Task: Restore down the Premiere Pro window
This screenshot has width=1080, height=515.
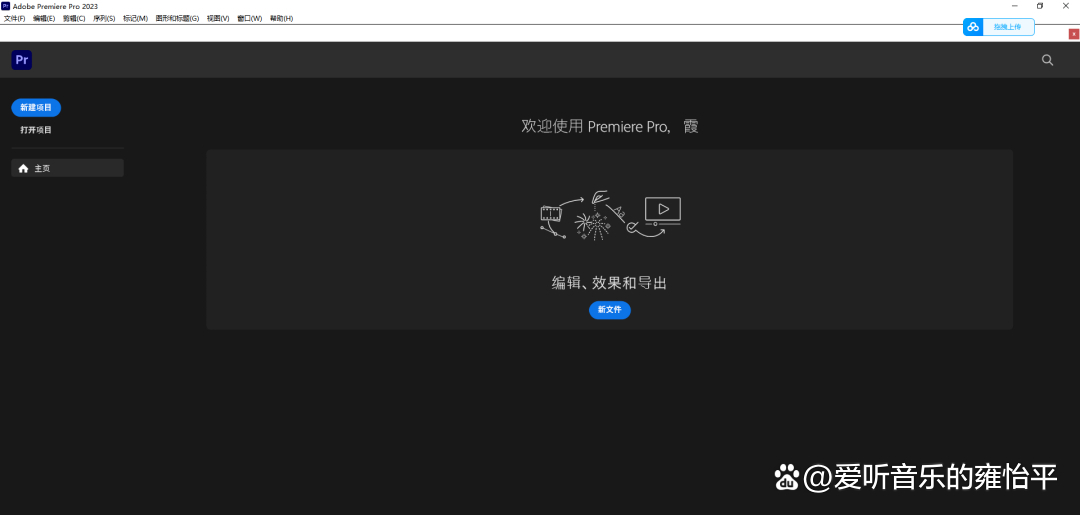Action: [1040, 6]
